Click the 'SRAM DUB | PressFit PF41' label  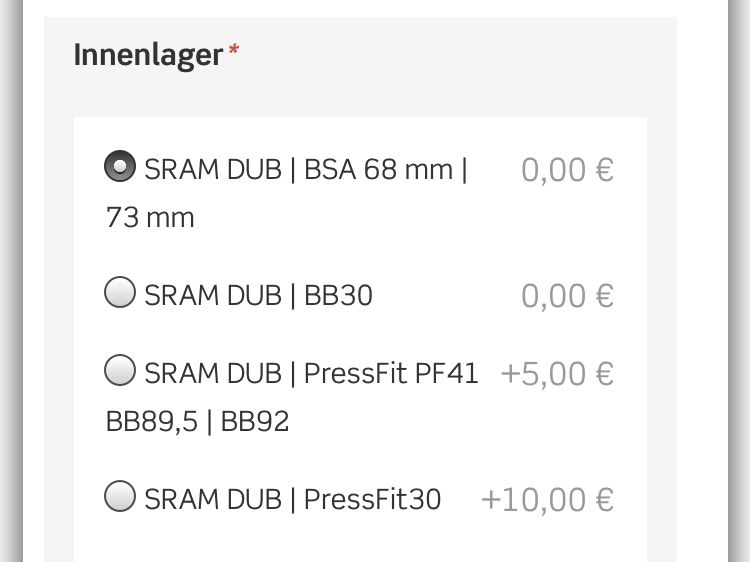[311, 374]
